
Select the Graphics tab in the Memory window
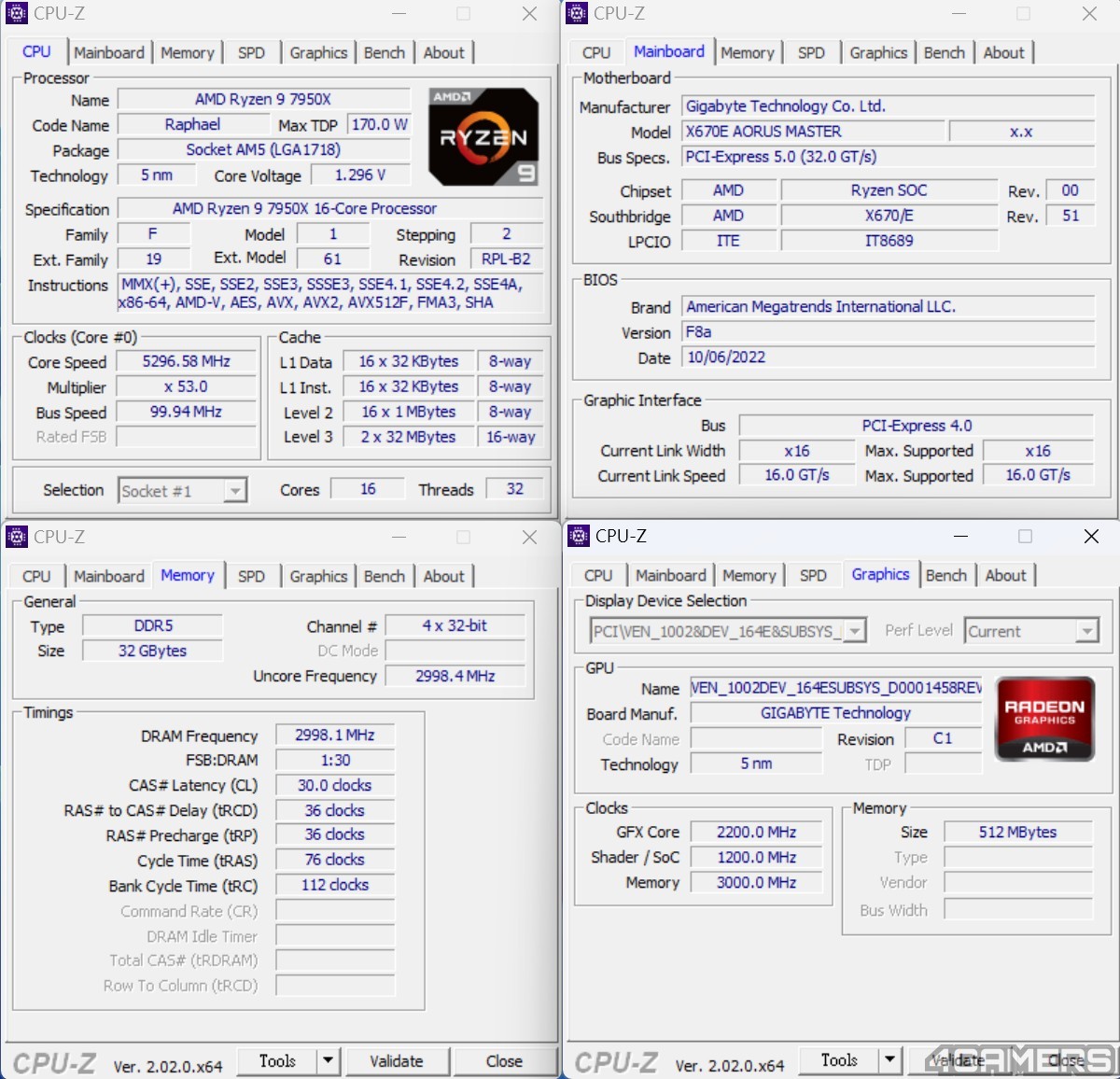pyautogui.click(x=318, y=577)
